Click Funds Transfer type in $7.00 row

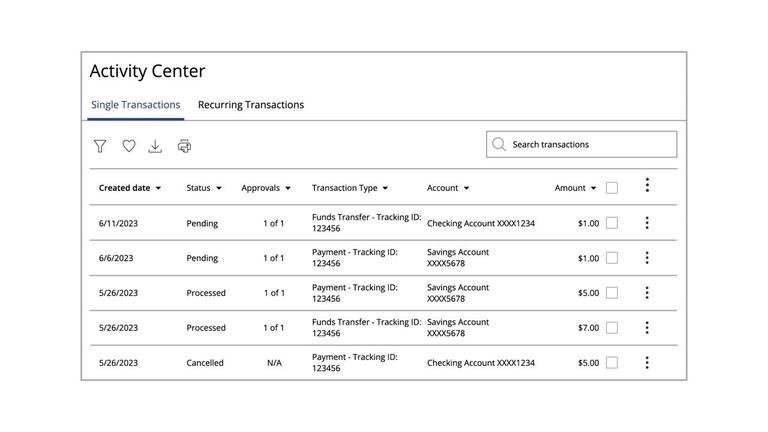366,328
